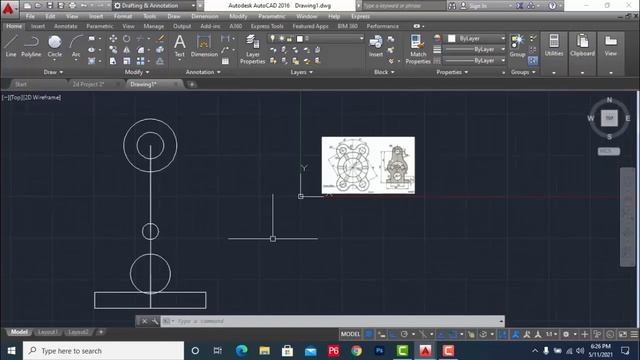Expand the Block panel
The height and width of the screenshot is (360, 640).
click(x=384, y=72)
